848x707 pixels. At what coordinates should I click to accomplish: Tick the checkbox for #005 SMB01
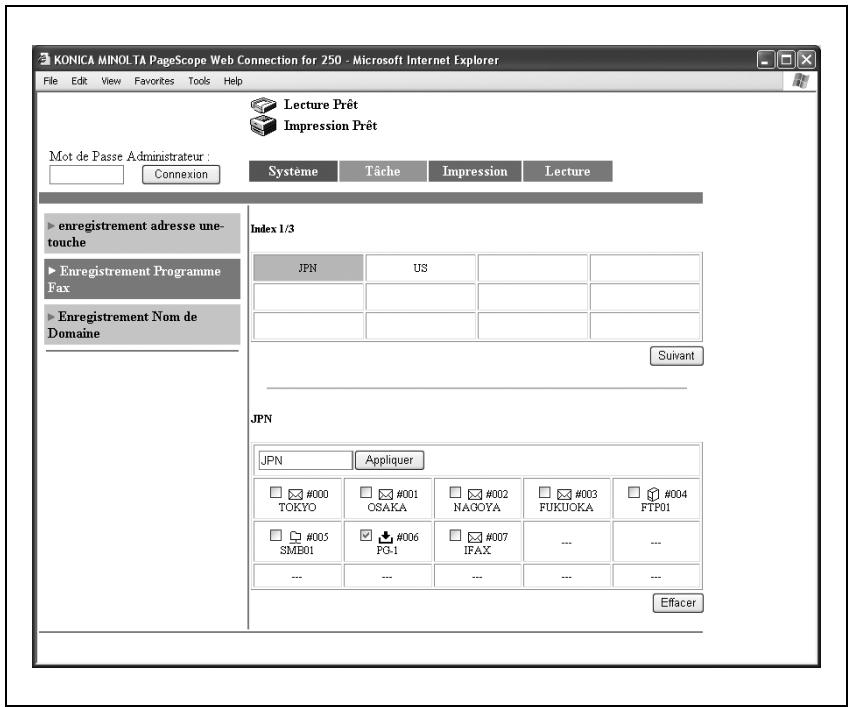click(x=276, y=535)
